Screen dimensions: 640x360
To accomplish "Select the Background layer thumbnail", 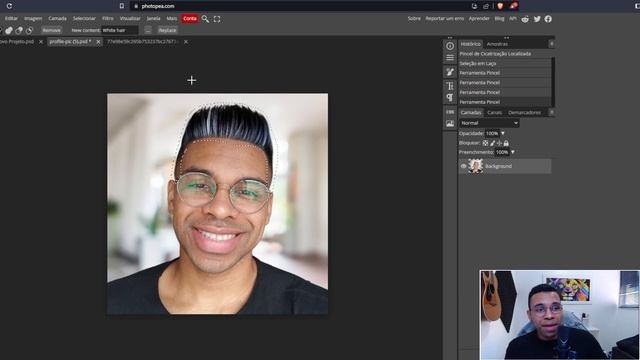I will pos(476,166).
